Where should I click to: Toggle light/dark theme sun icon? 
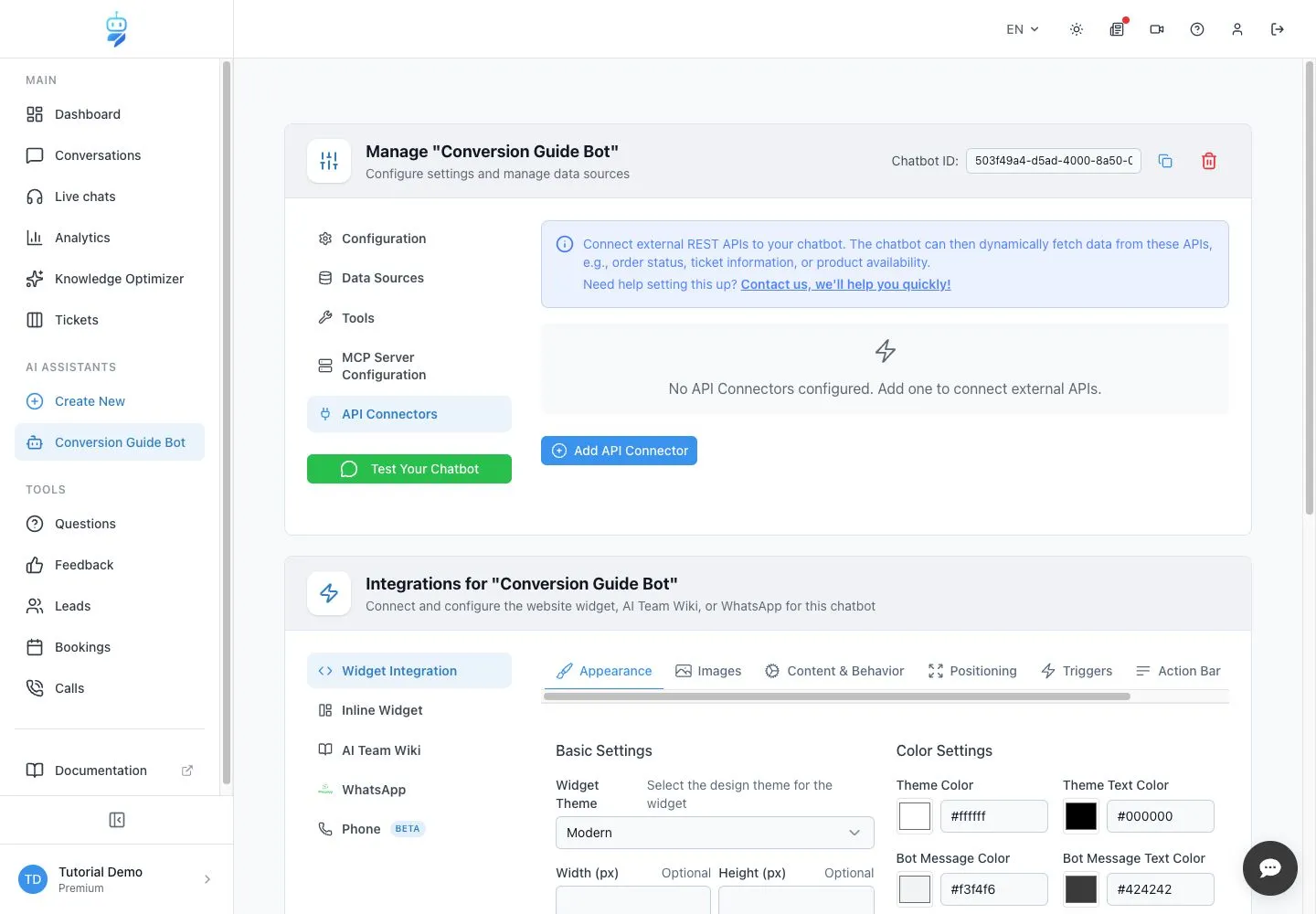[x=1077, y=29]
